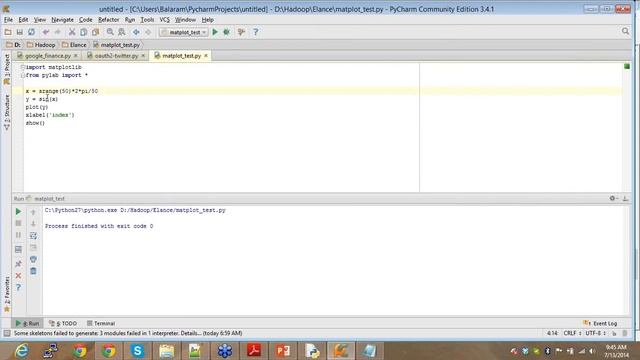The width and height of the screenshot is (640, 360).
Task: Redo the edit using the toolbar arrow
Action: [x=57, y=32]
